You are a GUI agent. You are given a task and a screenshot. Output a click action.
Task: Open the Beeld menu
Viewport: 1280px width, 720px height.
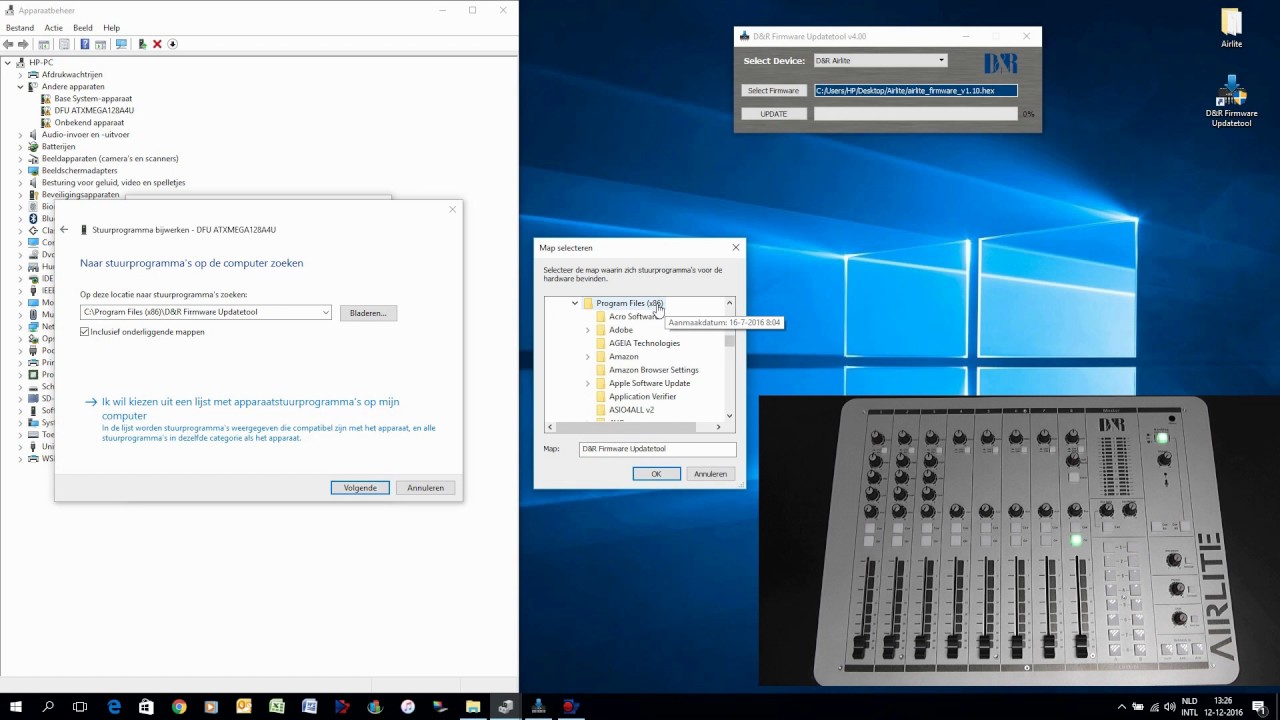(83, 28)
